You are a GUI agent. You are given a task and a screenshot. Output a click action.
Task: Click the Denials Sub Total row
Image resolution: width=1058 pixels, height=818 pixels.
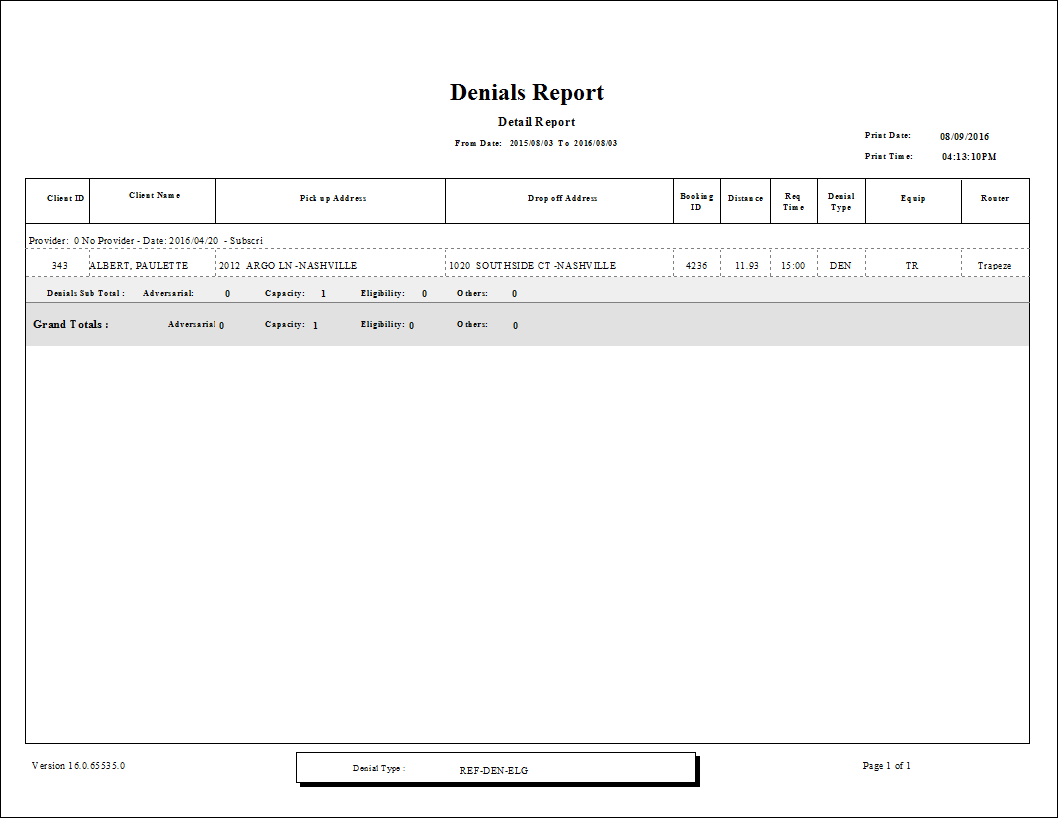pos(81,292)
